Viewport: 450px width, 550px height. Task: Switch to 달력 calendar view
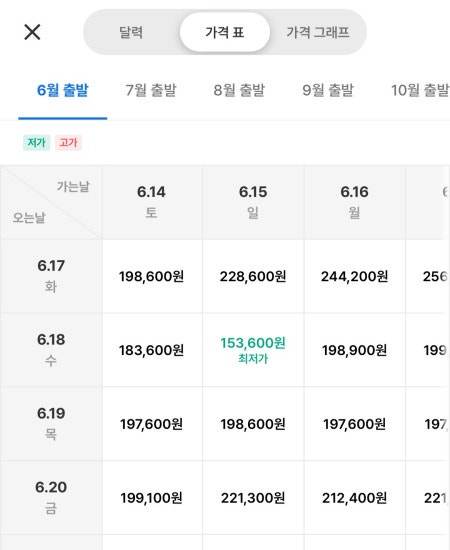pyautogui.click(x=131, y=32)
